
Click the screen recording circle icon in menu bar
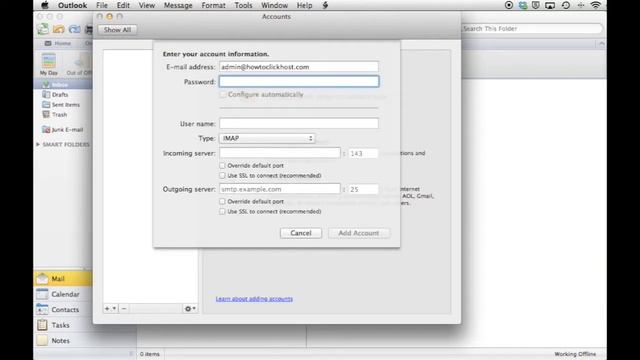tap(509, 5)
